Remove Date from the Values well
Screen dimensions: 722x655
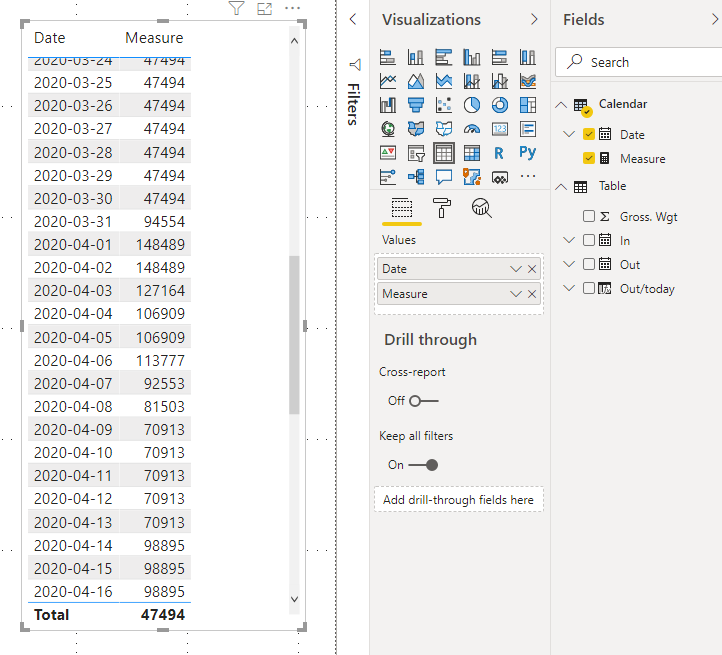[532, 269]
